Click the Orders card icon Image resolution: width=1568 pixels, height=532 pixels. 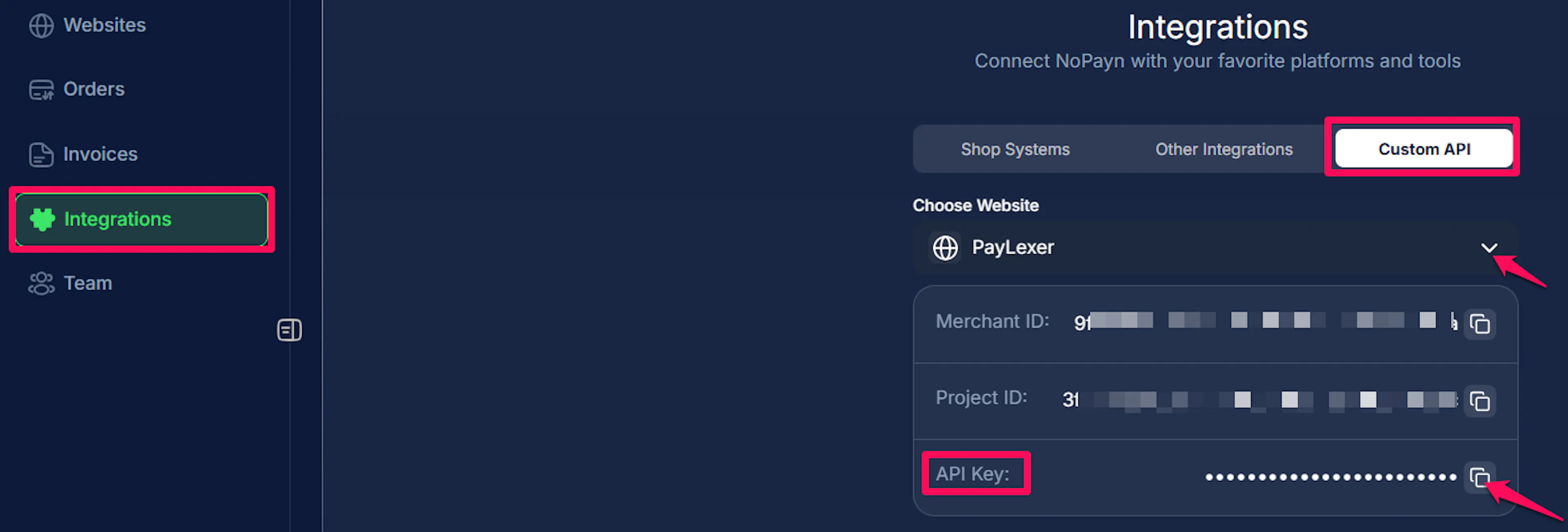pos(41,89)
